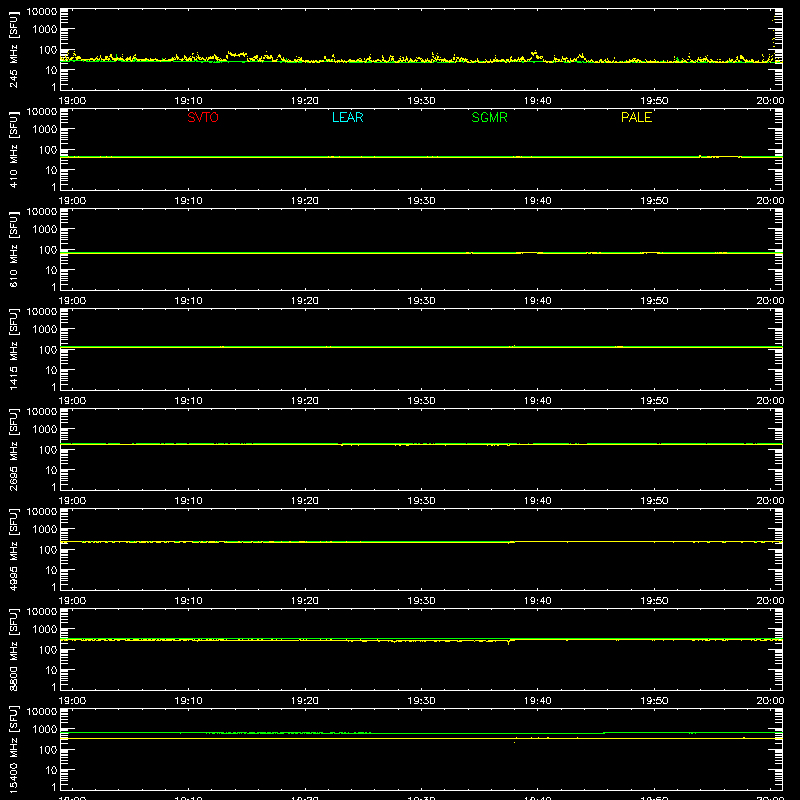Click '19:30' under the 1415 MHz panel
800x800 pixels.
tap(421, 401)
